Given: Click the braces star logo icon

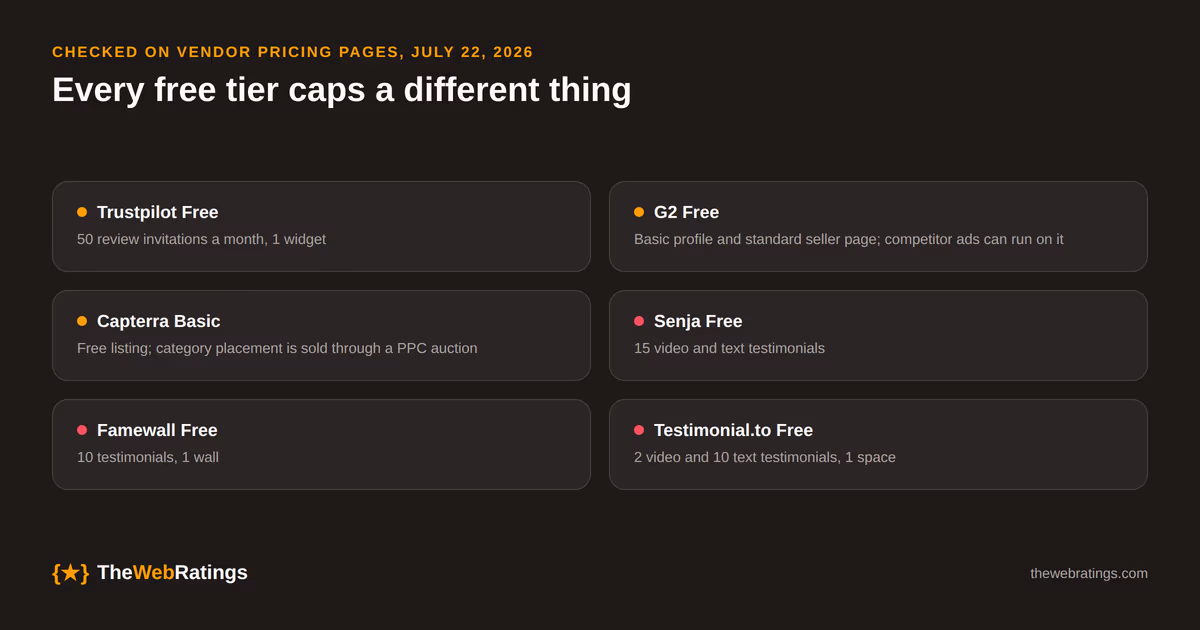Looking at the screenshot, I should (70, 573).
